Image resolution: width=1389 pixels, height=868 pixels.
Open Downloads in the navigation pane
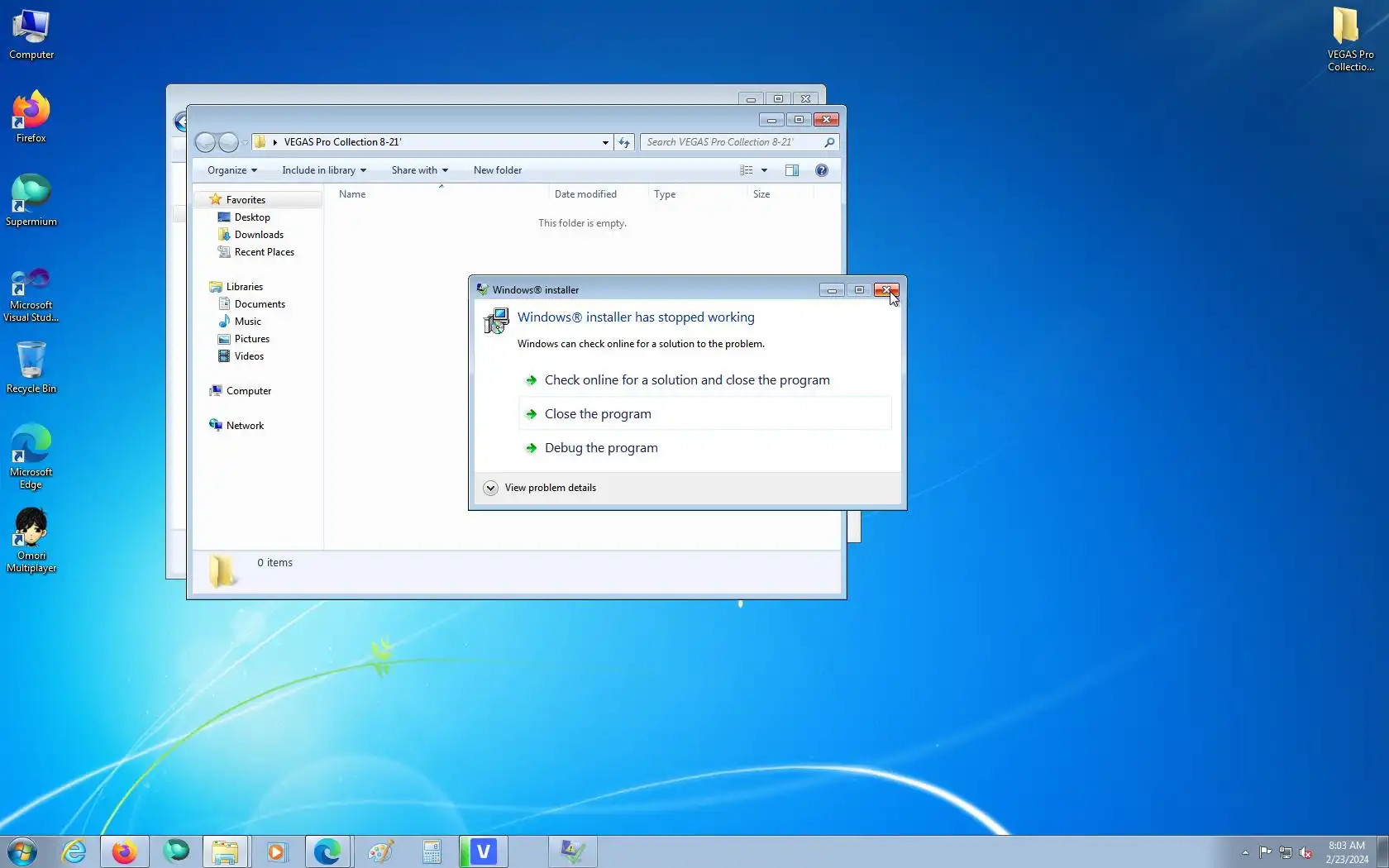259,235
